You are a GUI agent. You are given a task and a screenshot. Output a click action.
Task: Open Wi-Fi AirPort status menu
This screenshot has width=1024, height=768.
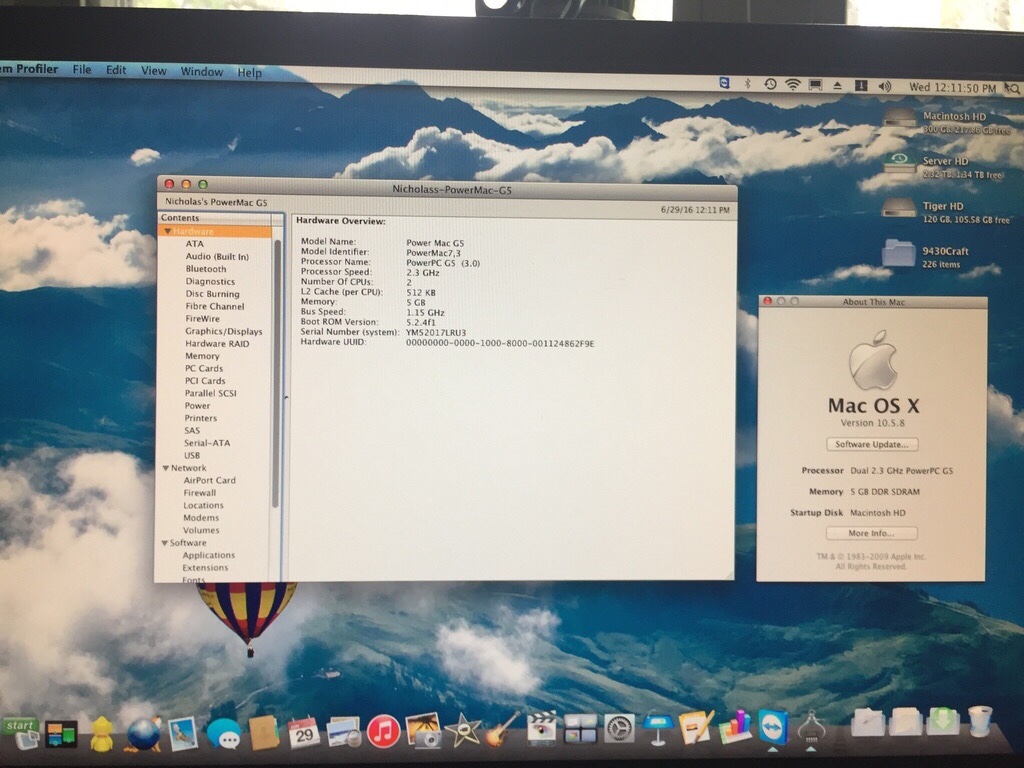(793, 84)
